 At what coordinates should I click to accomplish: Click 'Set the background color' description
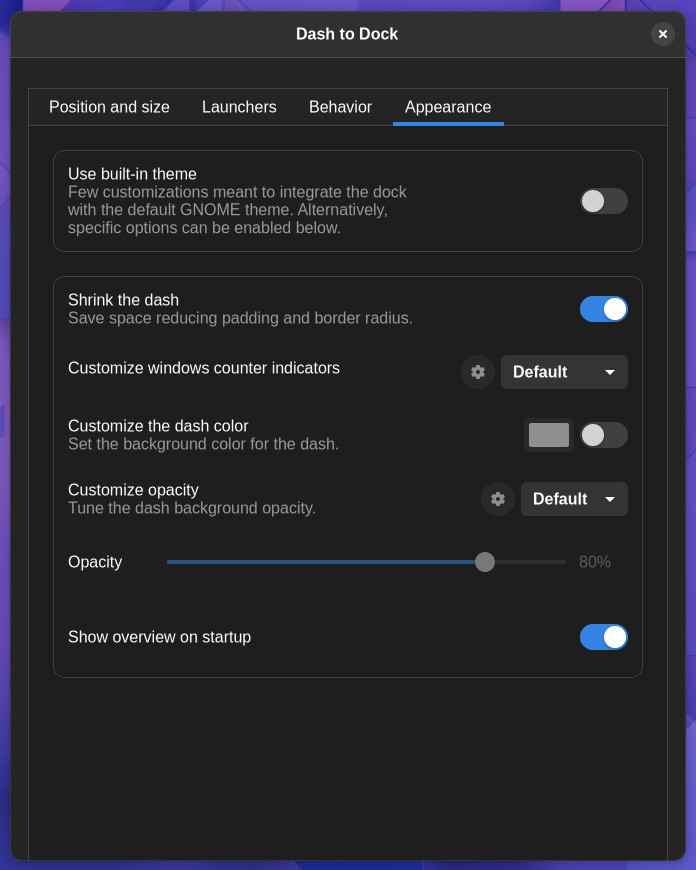[203, 444]
